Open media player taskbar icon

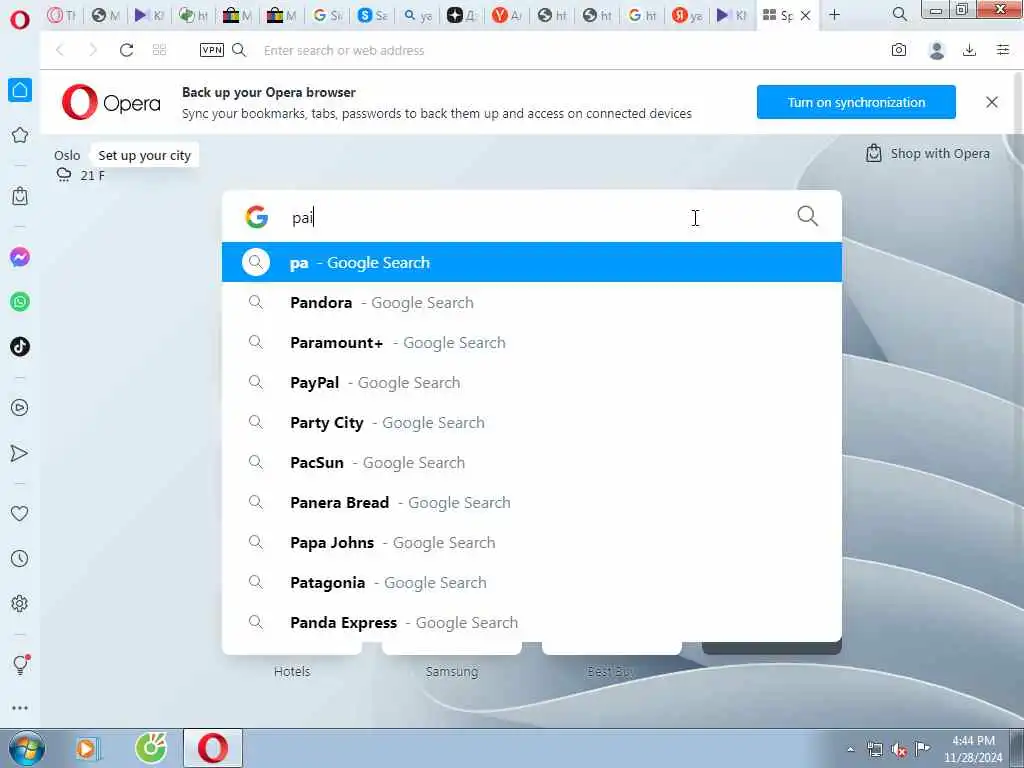tap(88, 748)
